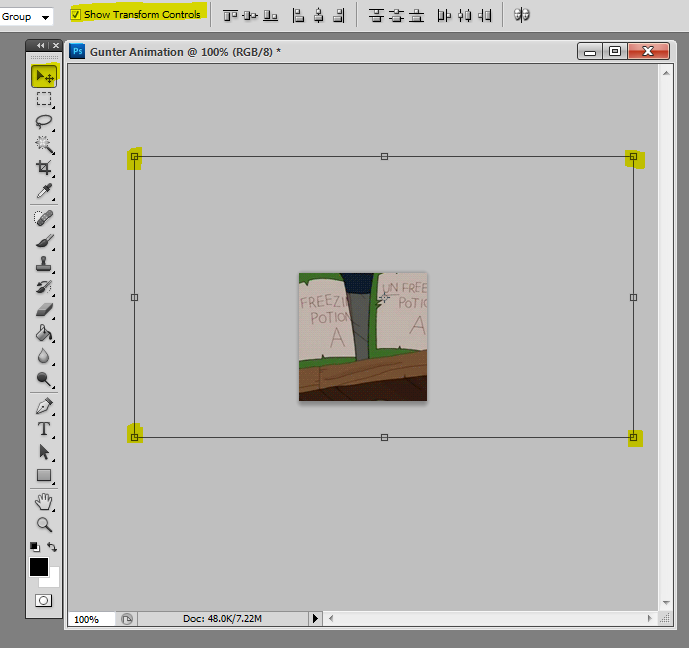Minimize the Gunter Animation document window
Image resolution: width=689 pixels, height=648 pixels.
tap(590, 51)
